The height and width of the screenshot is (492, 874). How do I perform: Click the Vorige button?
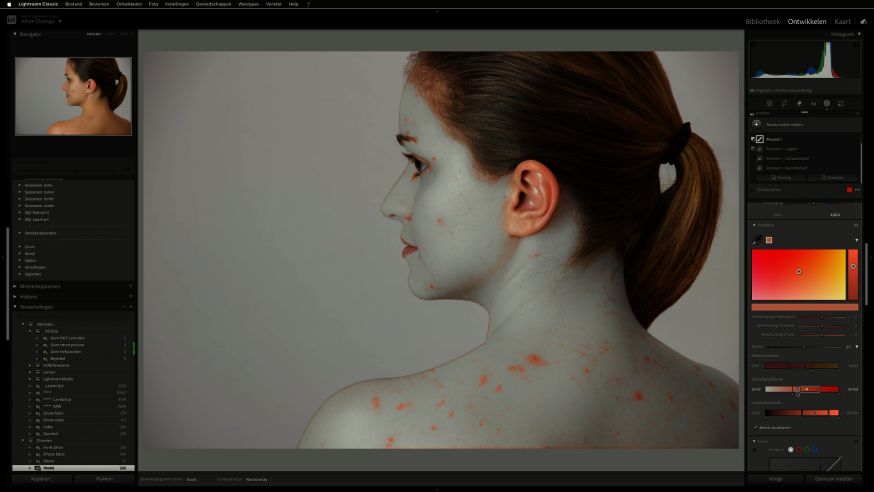tap(775, 479)
